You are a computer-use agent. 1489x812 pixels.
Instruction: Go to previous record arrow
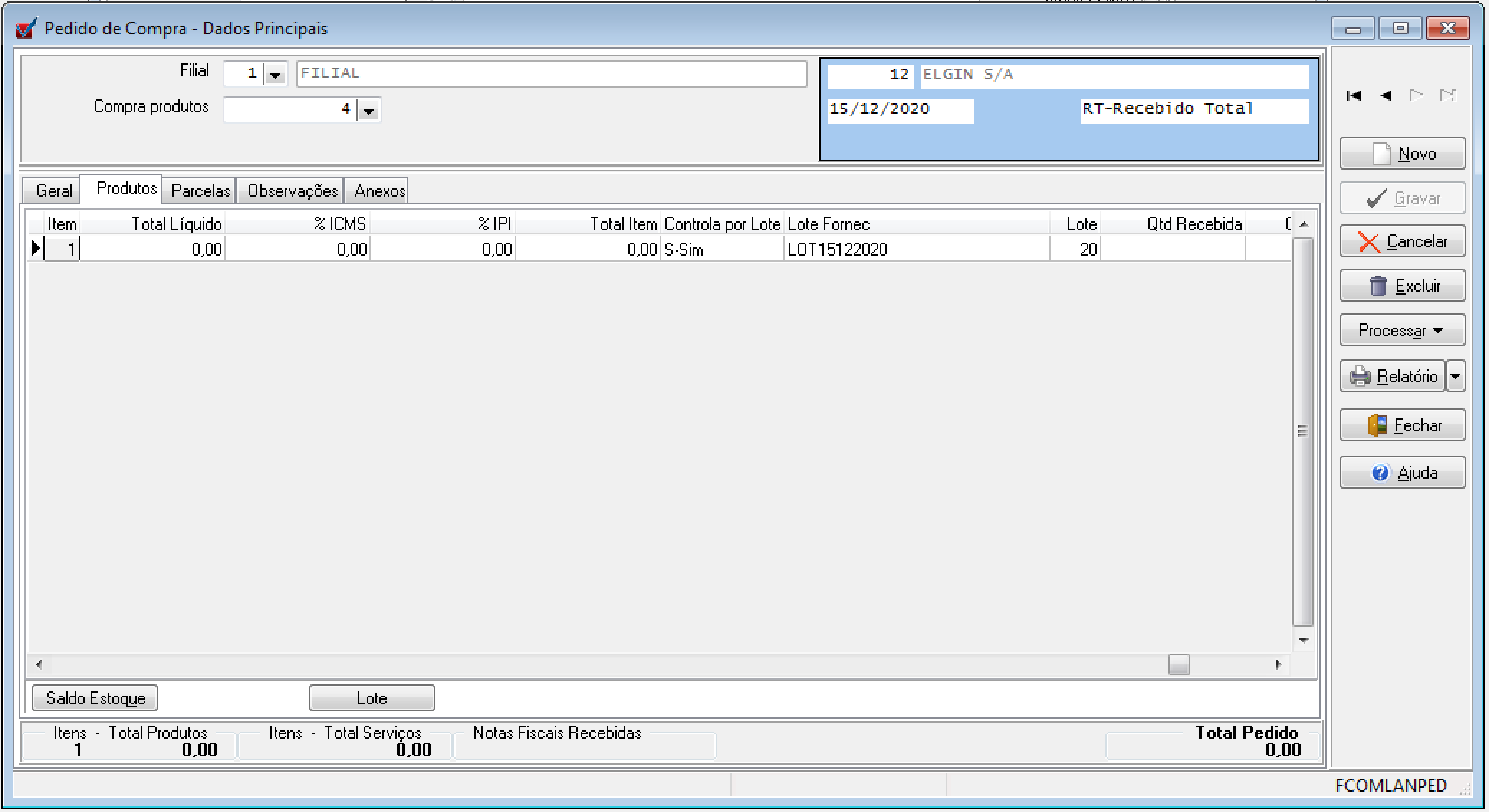coord(1386,96)
